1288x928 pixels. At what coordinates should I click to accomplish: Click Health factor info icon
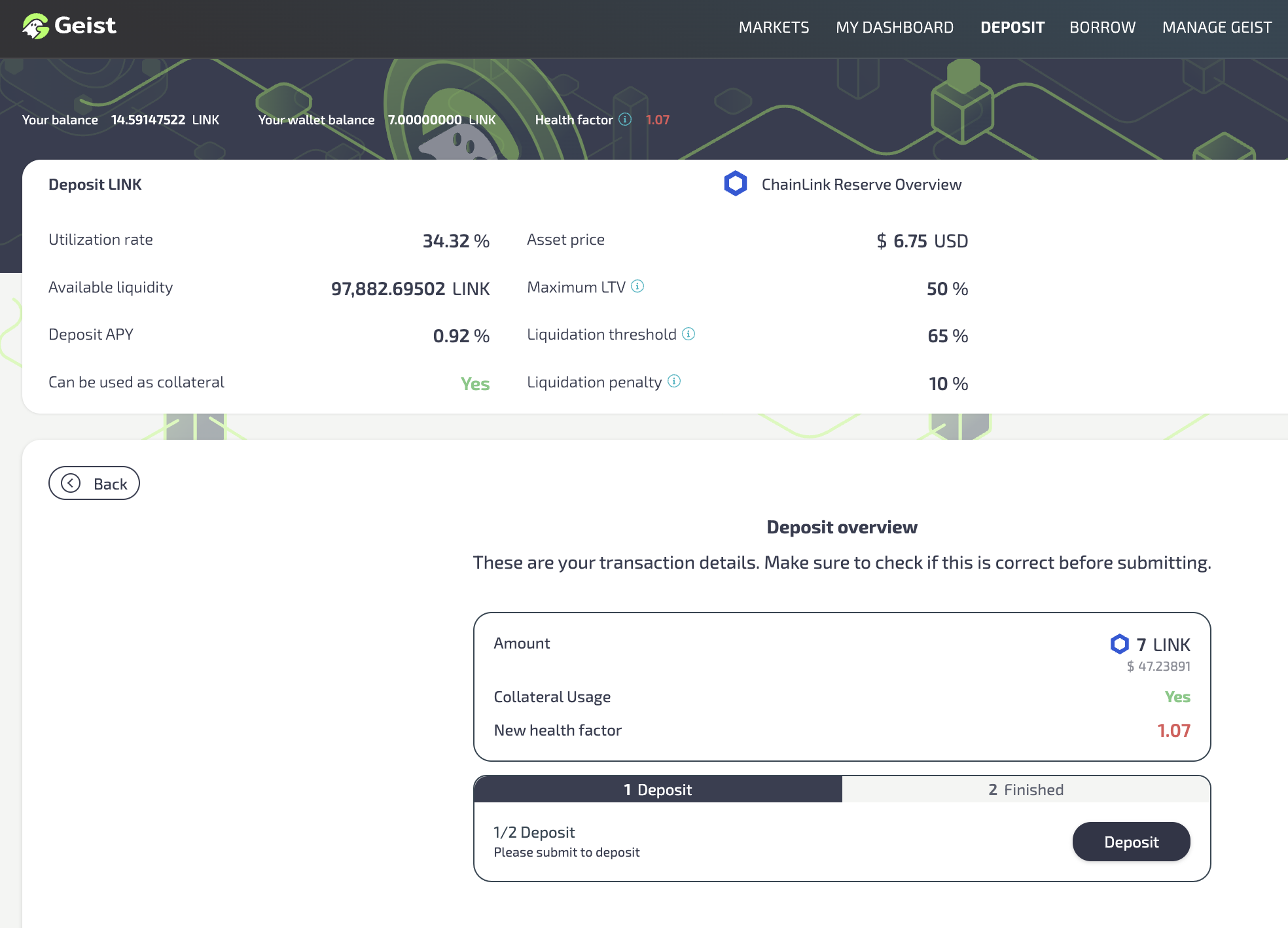click(x=625, y=119)
